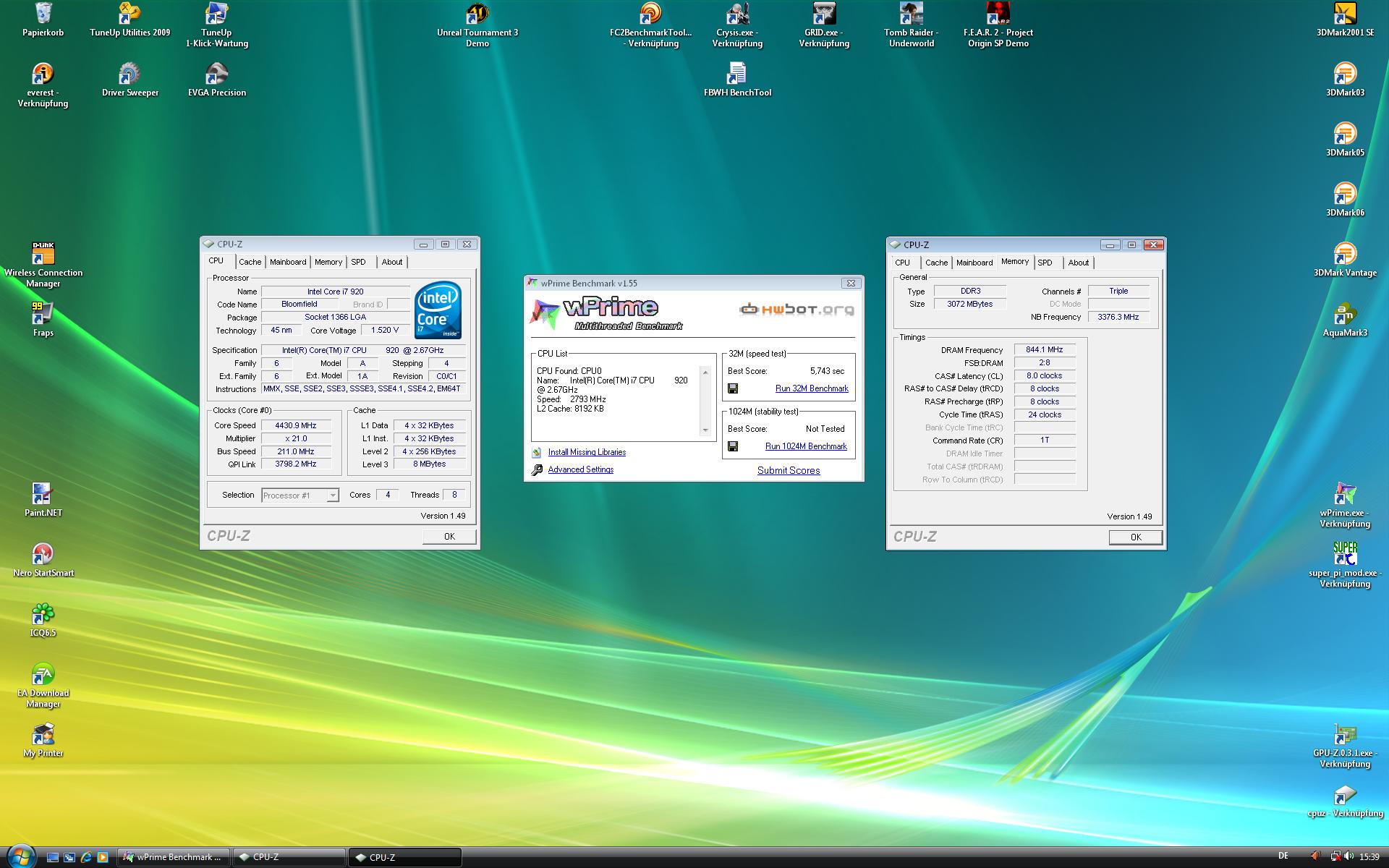Launch 3DMark Vantage icon

click(x=1345, y=260)
